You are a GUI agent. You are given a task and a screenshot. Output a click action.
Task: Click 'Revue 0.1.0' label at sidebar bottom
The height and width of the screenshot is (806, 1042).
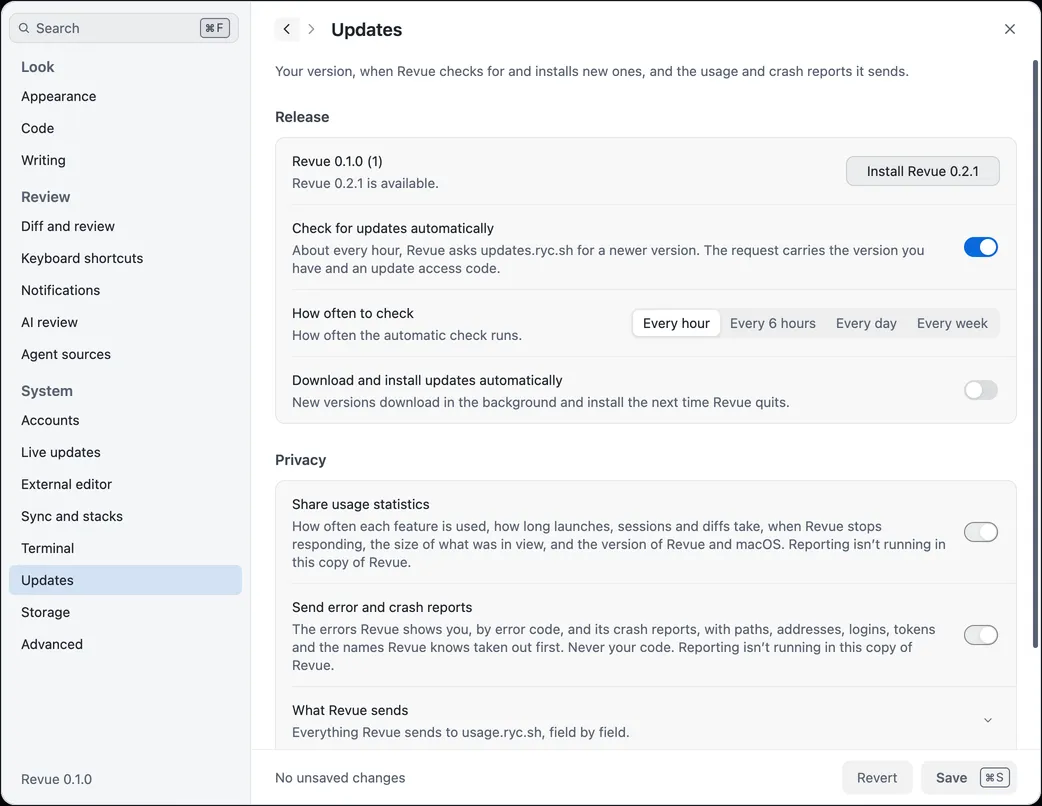coord(56,779)
